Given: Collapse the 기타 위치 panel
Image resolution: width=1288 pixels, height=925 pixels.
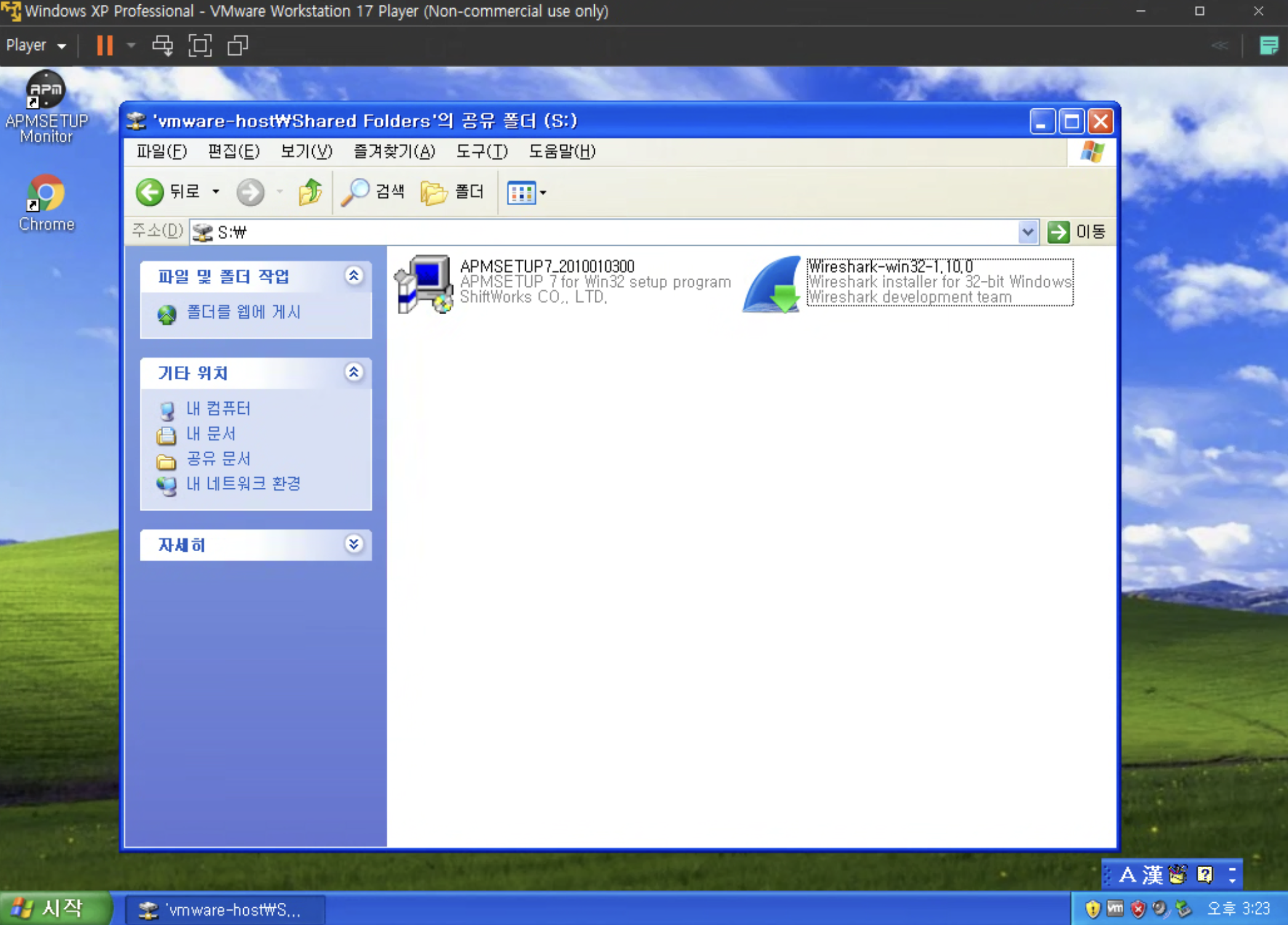Looking at the screenshot, I should coord(353,373).
